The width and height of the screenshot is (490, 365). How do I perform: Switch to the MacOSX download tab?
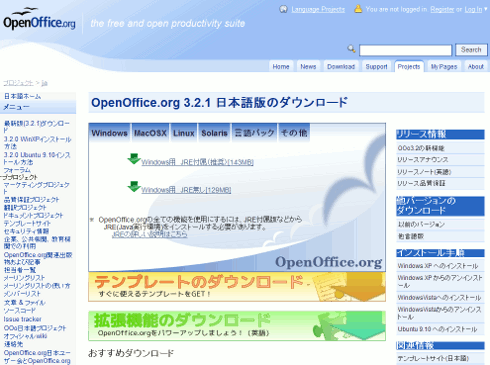pyautogui.click(x=150, y=133)
